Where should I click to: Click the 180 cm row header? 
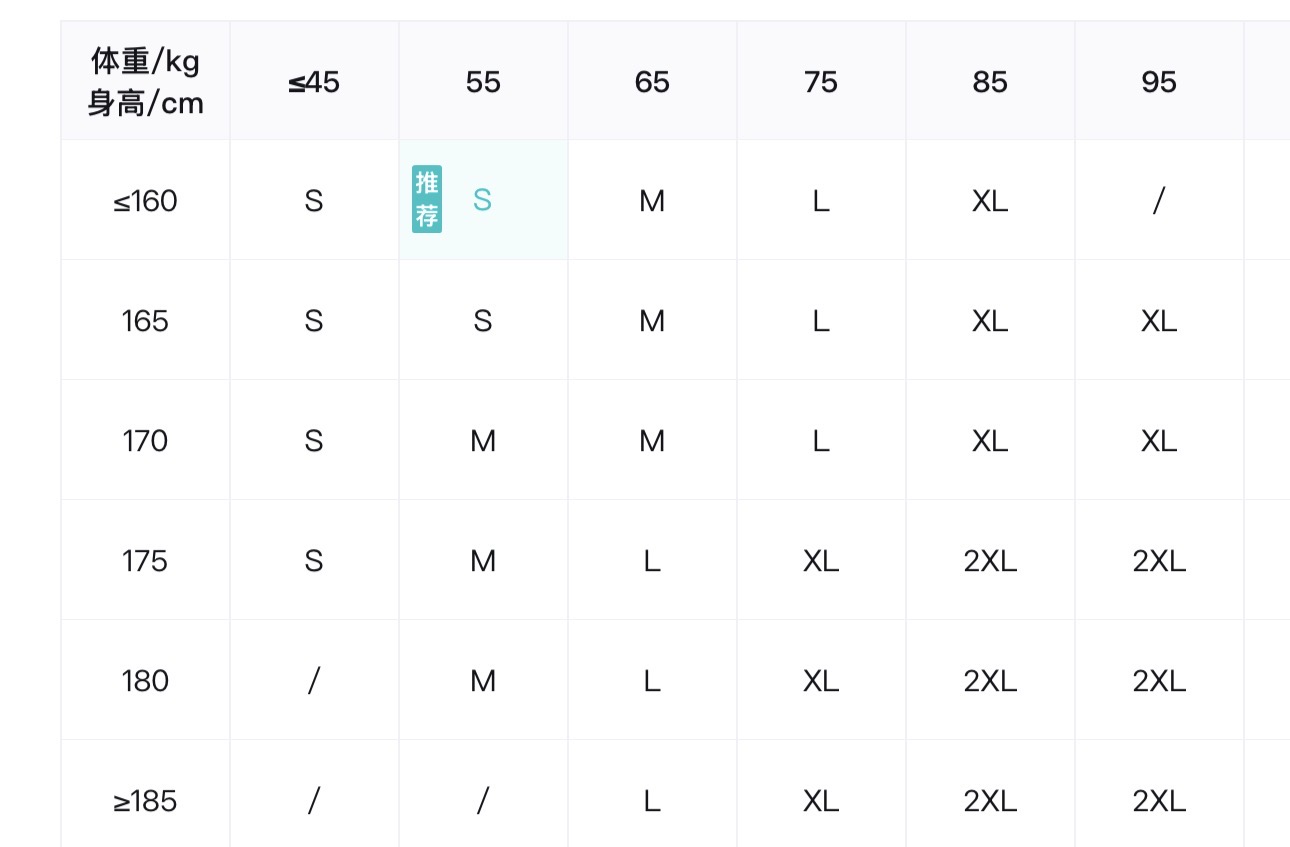[146, 681]
